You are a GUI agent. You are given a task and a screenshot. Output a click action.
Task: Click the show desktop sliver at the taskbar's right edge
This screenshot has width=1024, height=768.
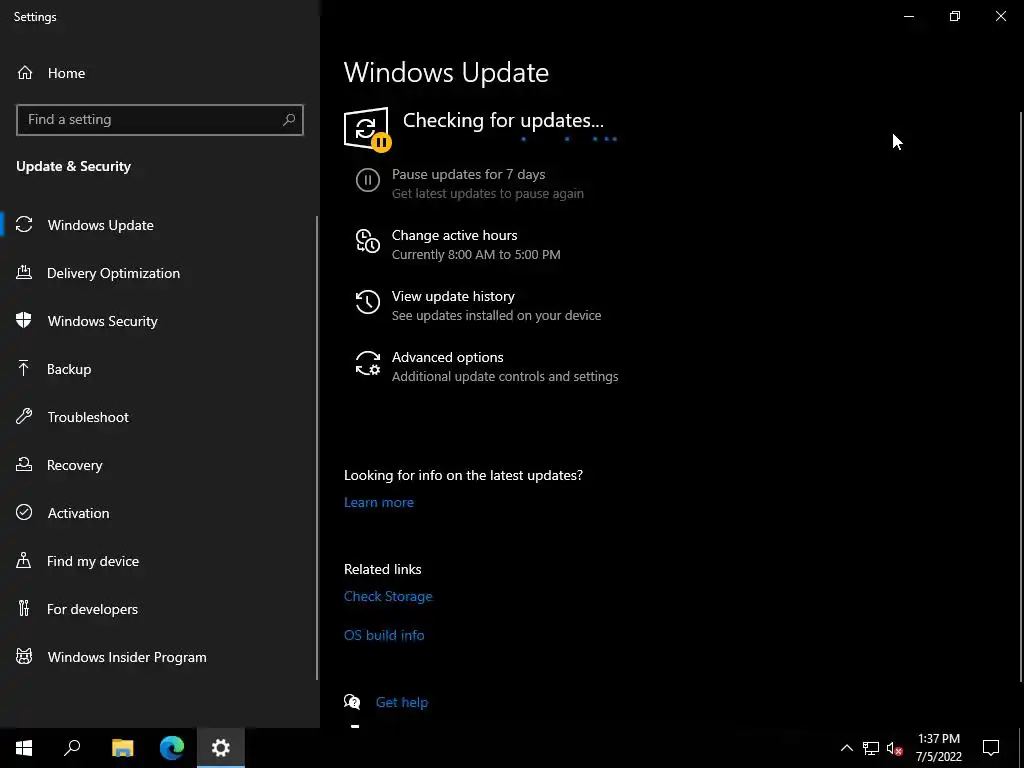1021,748
